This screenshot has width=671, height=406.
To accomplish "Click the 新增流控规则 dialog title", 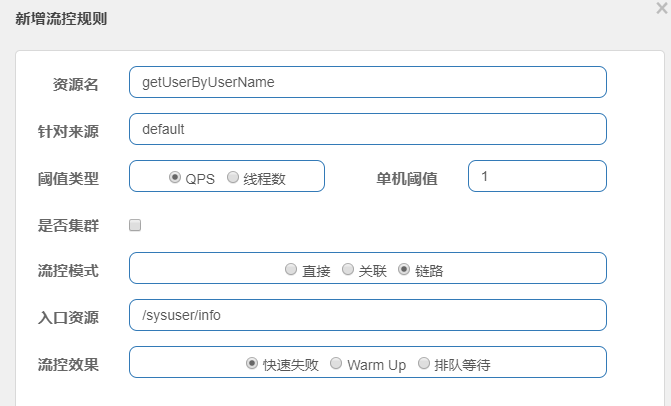I will [62, 18].
